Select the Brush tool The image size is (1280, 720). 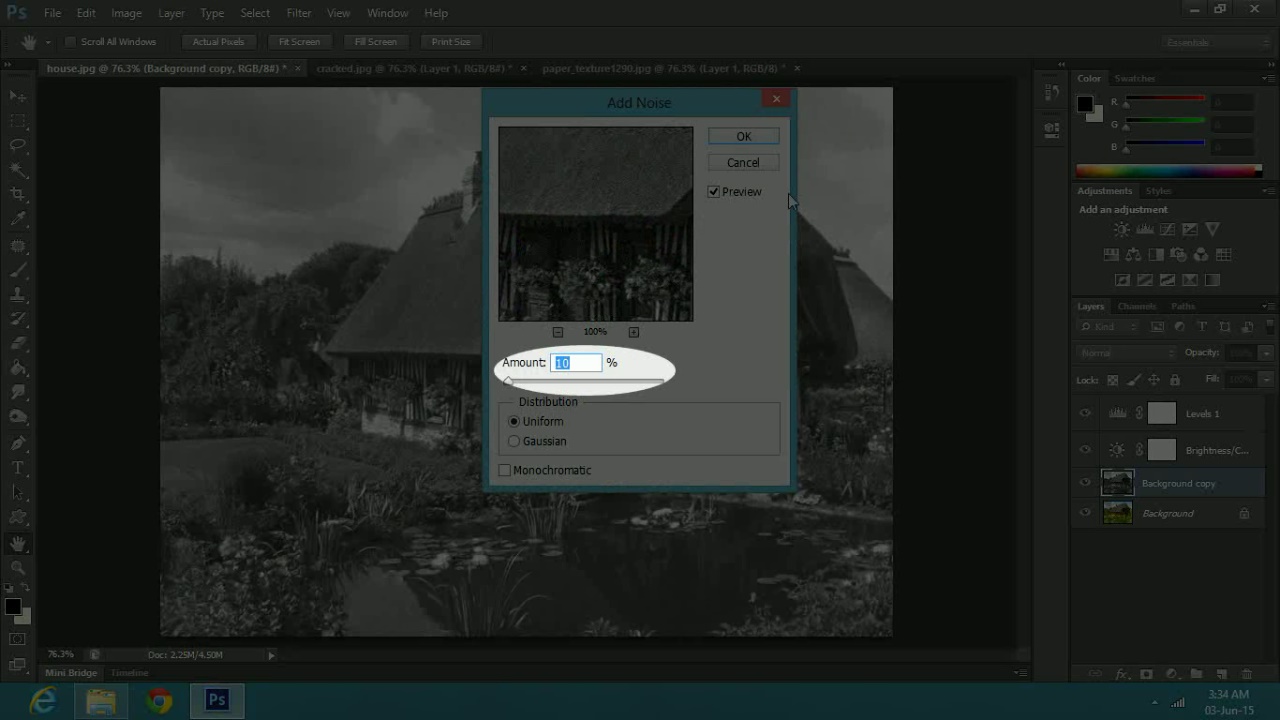18,270
